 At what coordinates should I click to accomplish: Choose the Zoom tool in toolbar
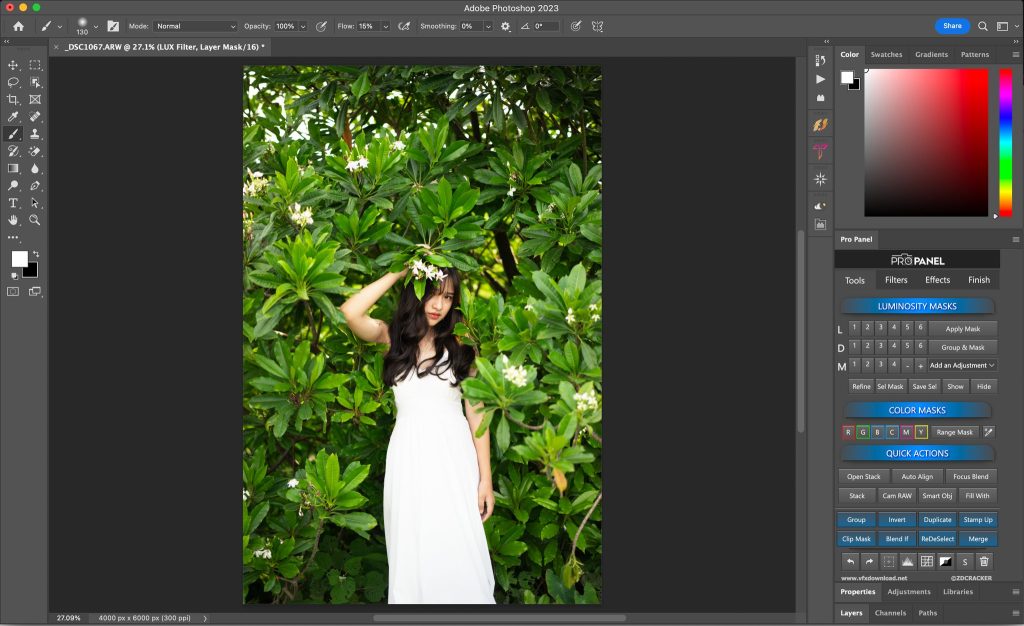pos(35,219)
